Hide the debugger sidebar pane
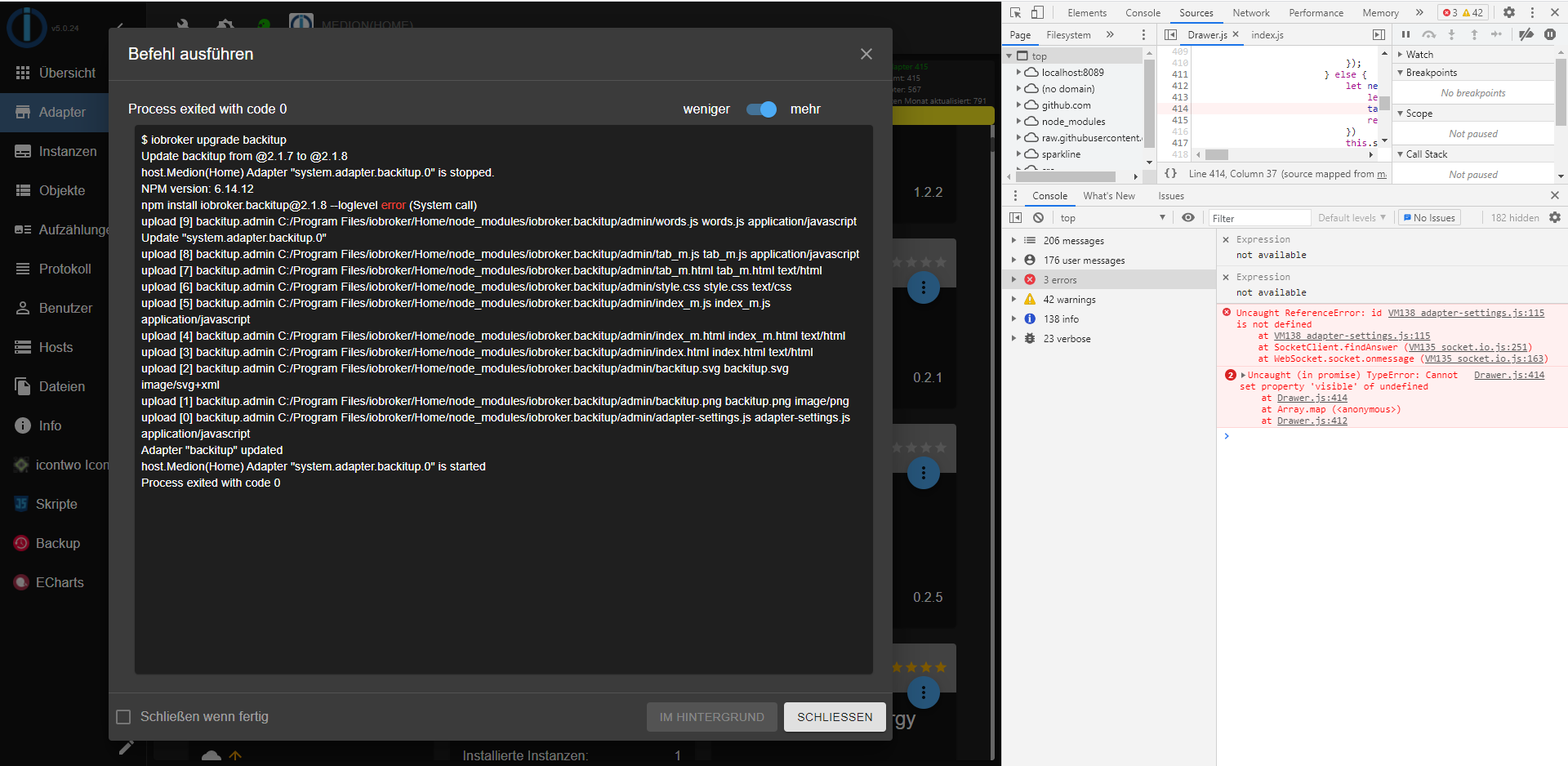The height and width of the screenshot is (766, 1568). (x=1379, y=34)
